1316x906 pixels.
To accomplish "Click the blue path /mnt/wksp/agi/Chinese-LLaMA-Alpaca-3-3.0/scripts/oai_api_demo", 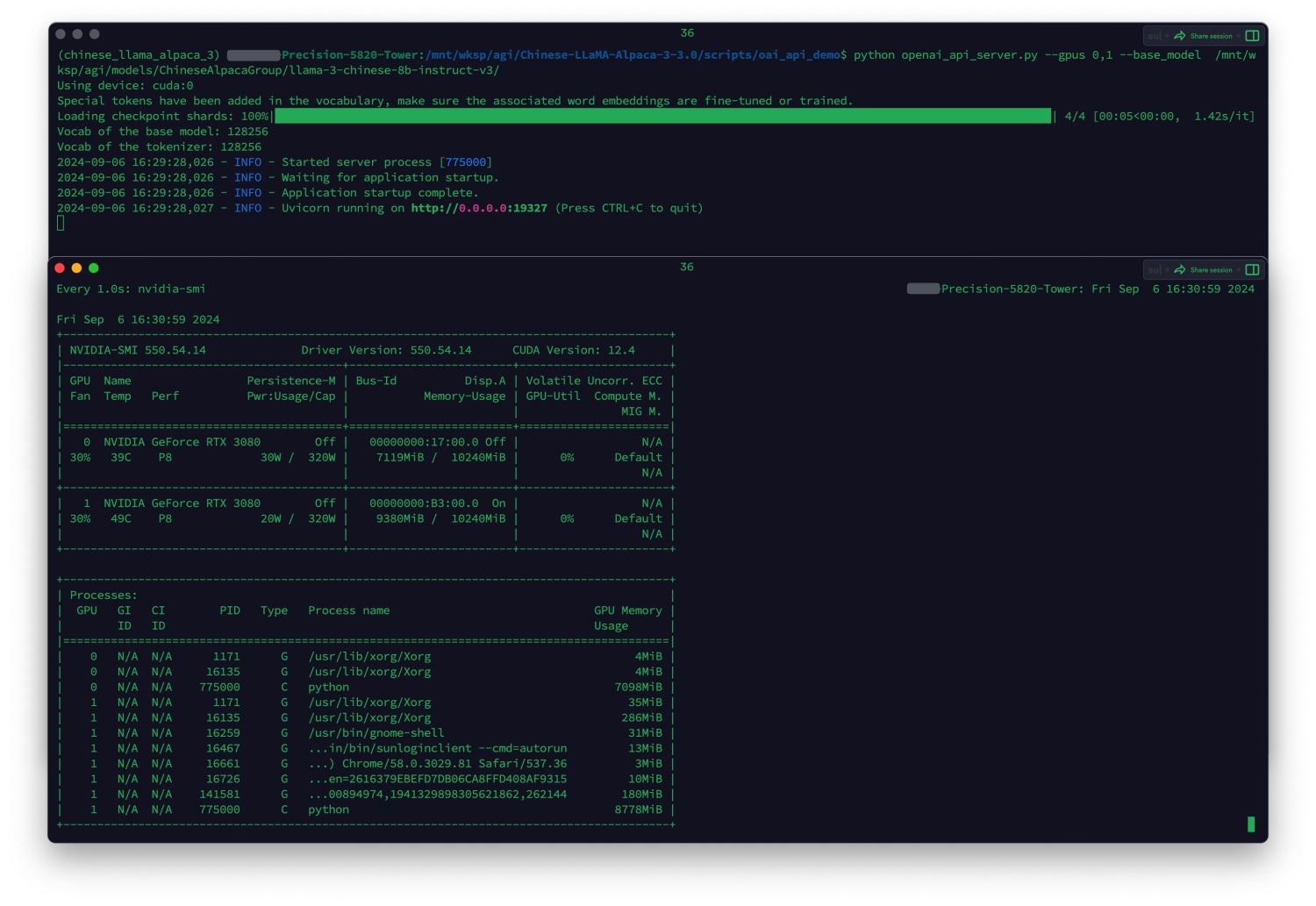I will point(633,54).
